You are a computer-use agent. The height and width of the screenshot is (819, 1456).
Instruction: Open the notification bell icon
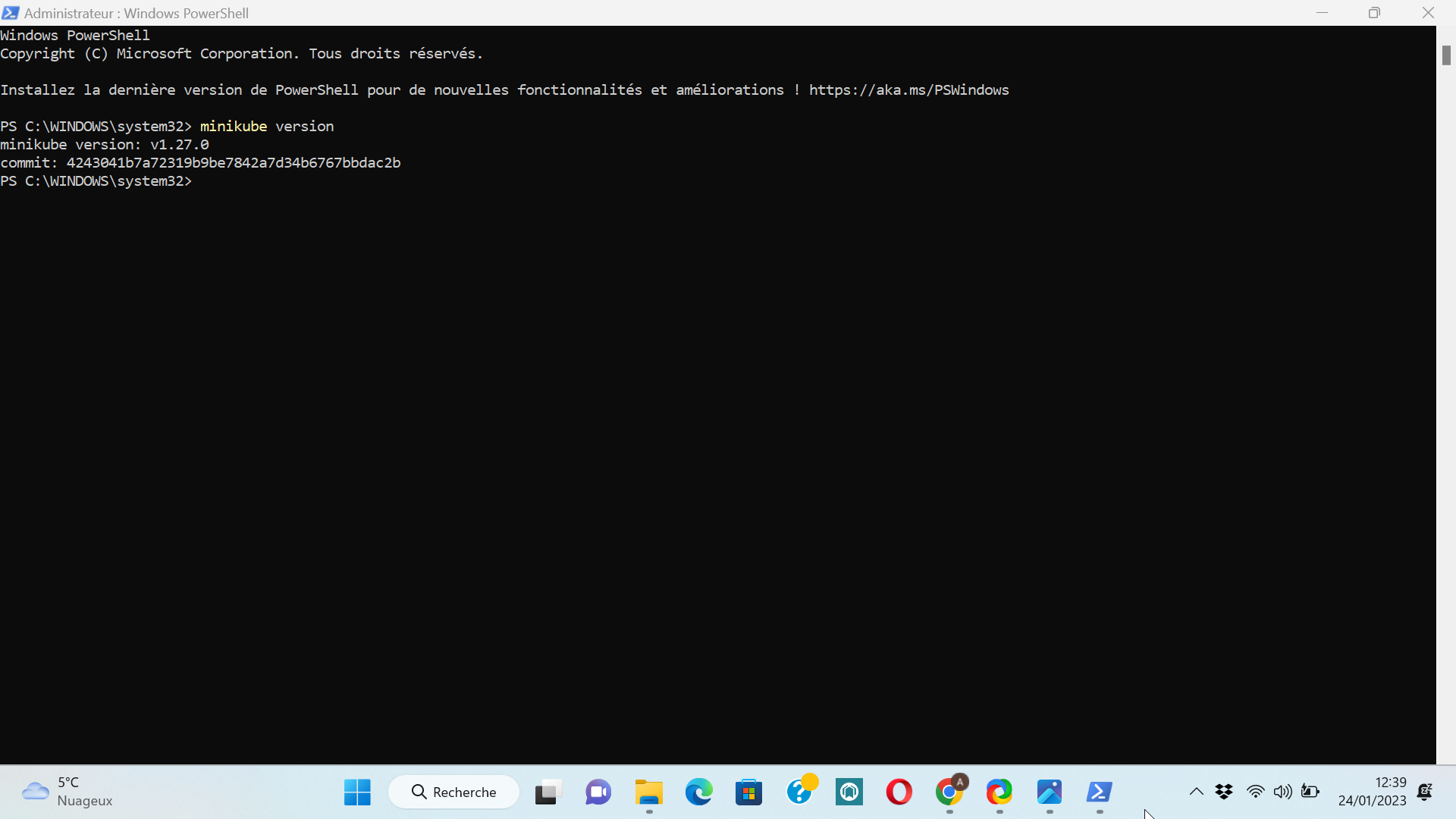tap(1425, 792)
